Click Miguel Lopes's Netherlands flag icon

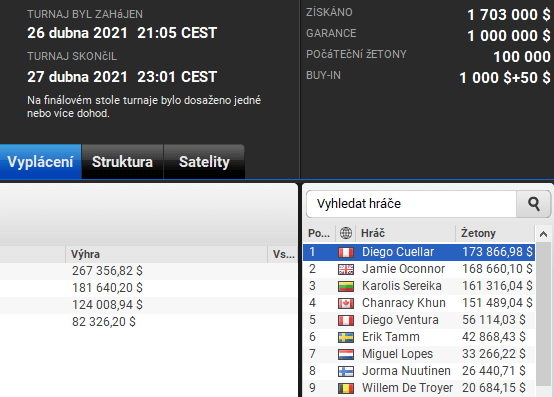pyautogui.click(x=346, y=354)
